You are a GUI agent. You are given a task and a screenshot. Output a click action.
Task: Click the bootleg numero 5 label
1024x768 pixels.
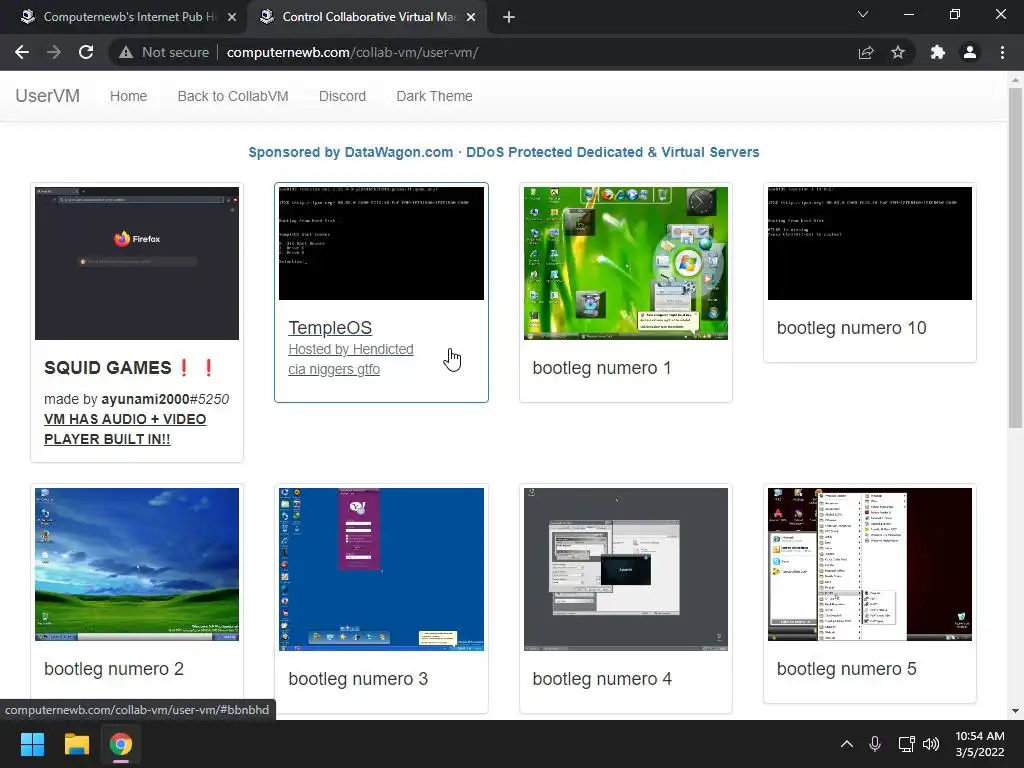pyautogui.click(x=846, y=669)
